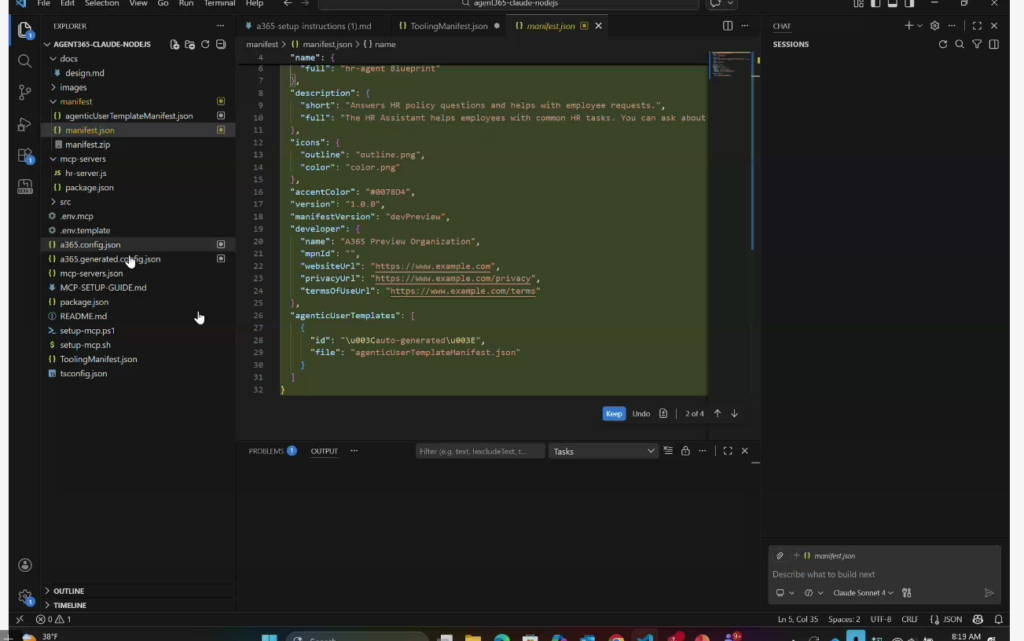
Task: Split the editor to the right
Action: 728,26
